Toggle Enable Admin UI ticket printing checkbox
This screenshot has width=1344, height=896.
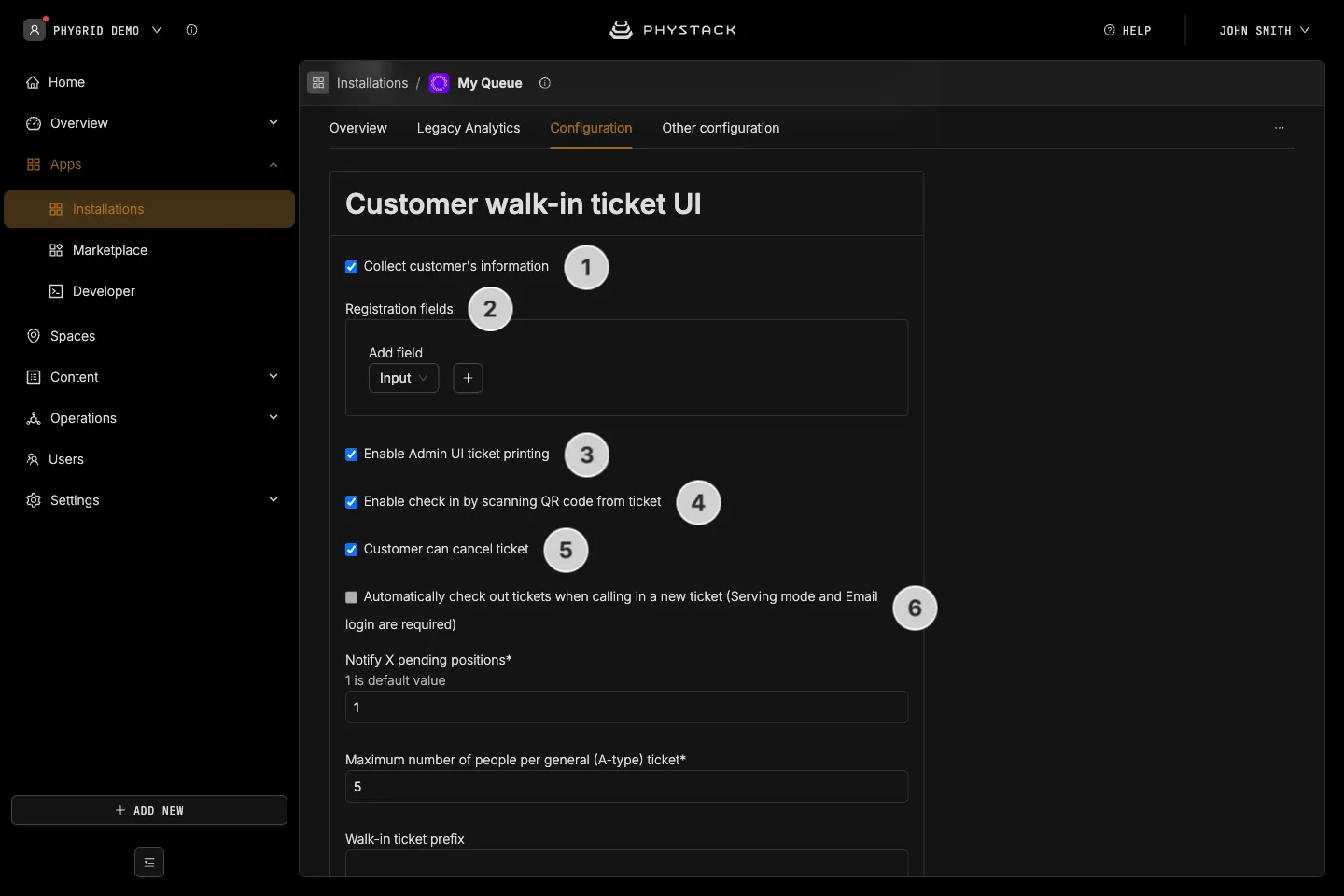point(351,455)
